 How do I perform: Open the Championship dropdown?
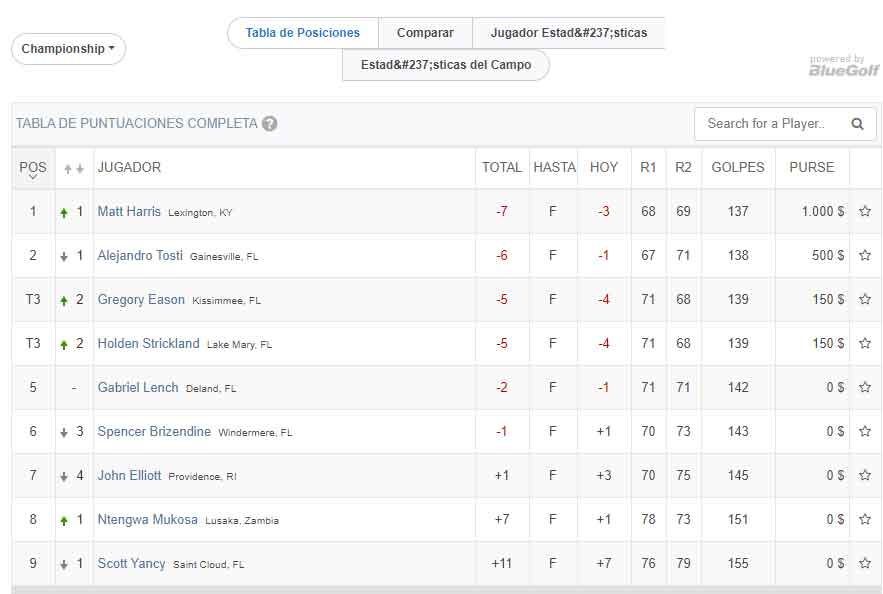(x=68, y=49)
